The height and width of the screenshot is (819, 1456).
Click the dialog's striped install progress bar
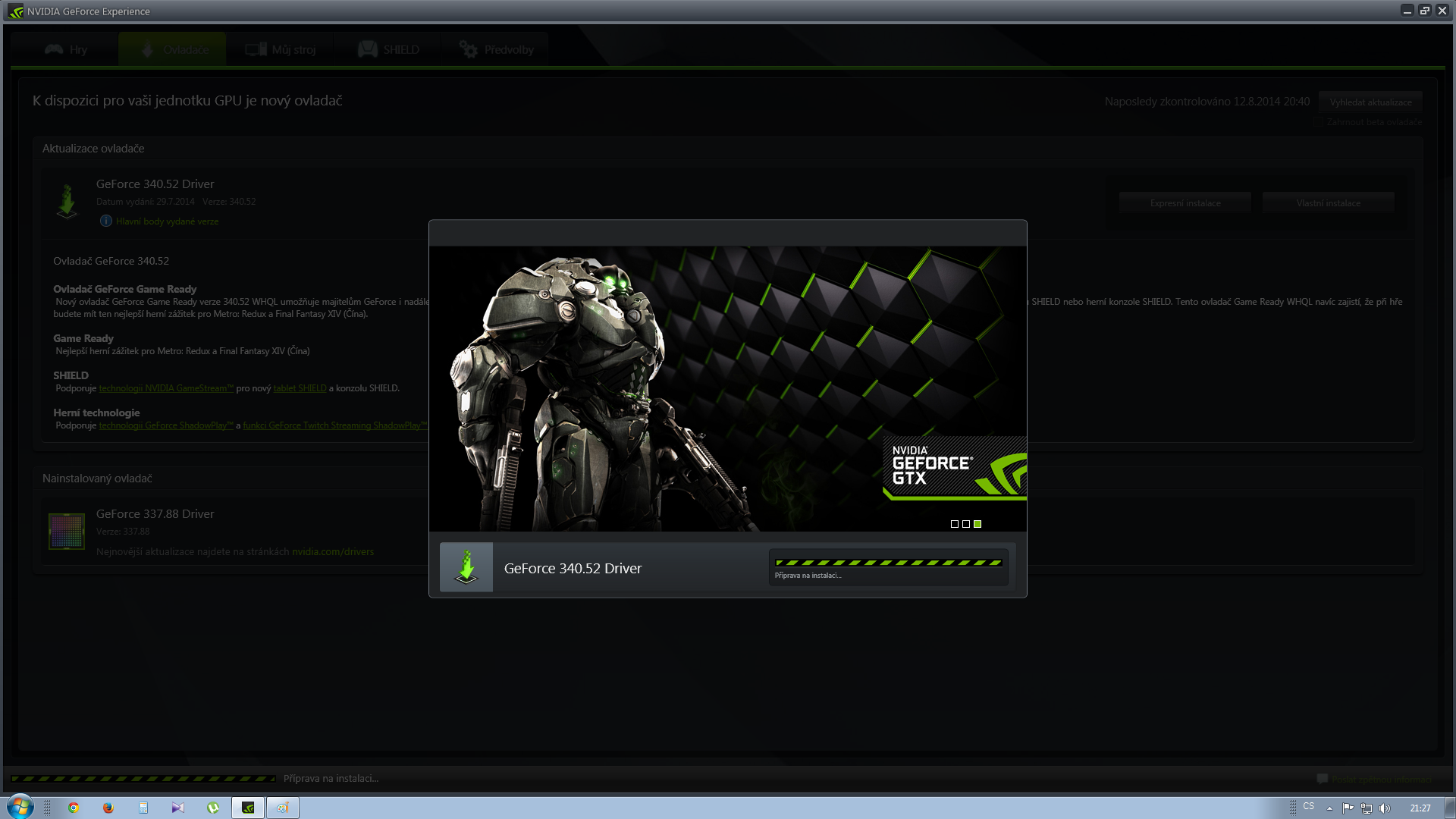pyautogui.click(x=889, y=563)
